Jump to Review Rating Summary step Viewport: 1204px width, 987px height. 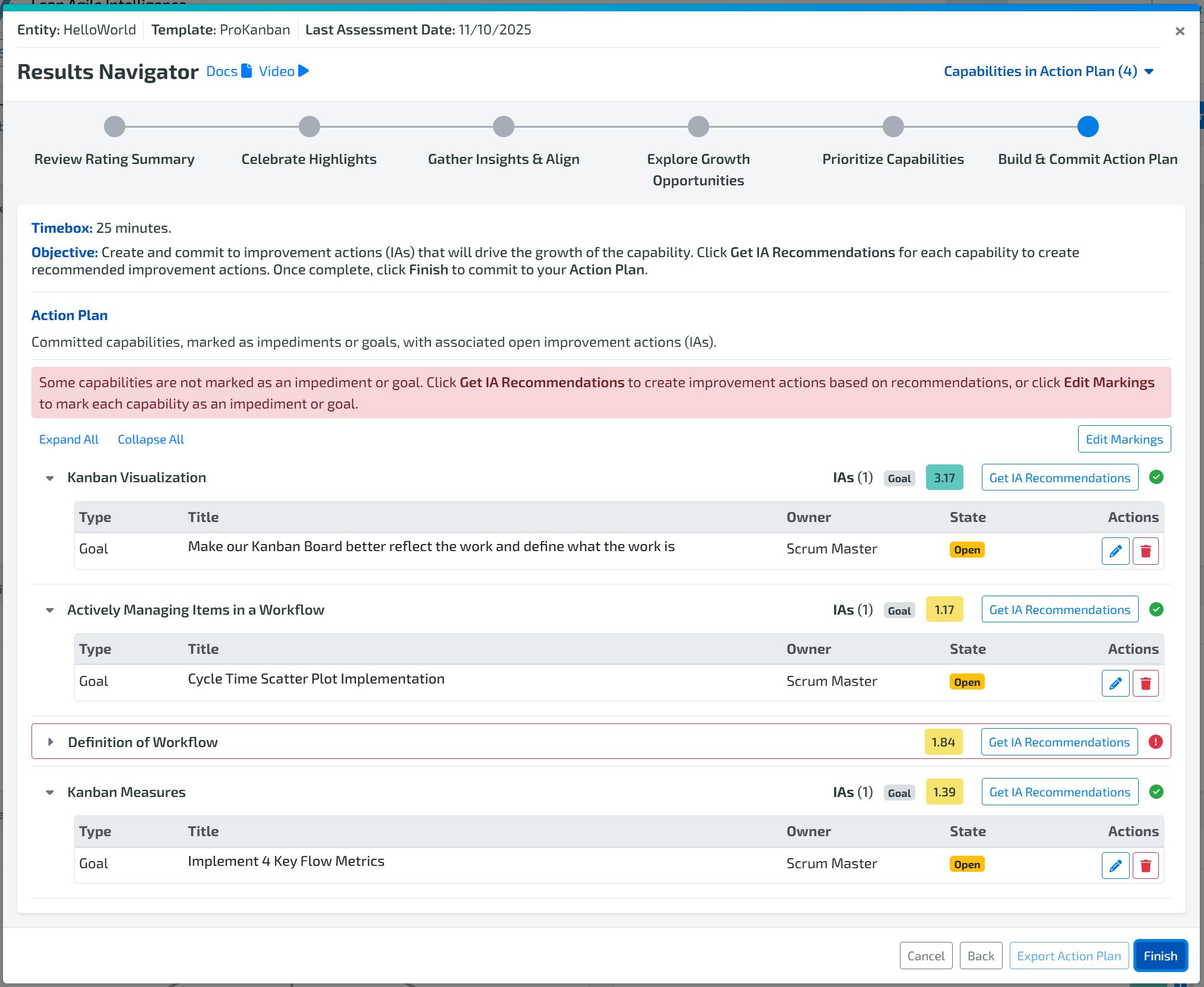pos(115,126)
